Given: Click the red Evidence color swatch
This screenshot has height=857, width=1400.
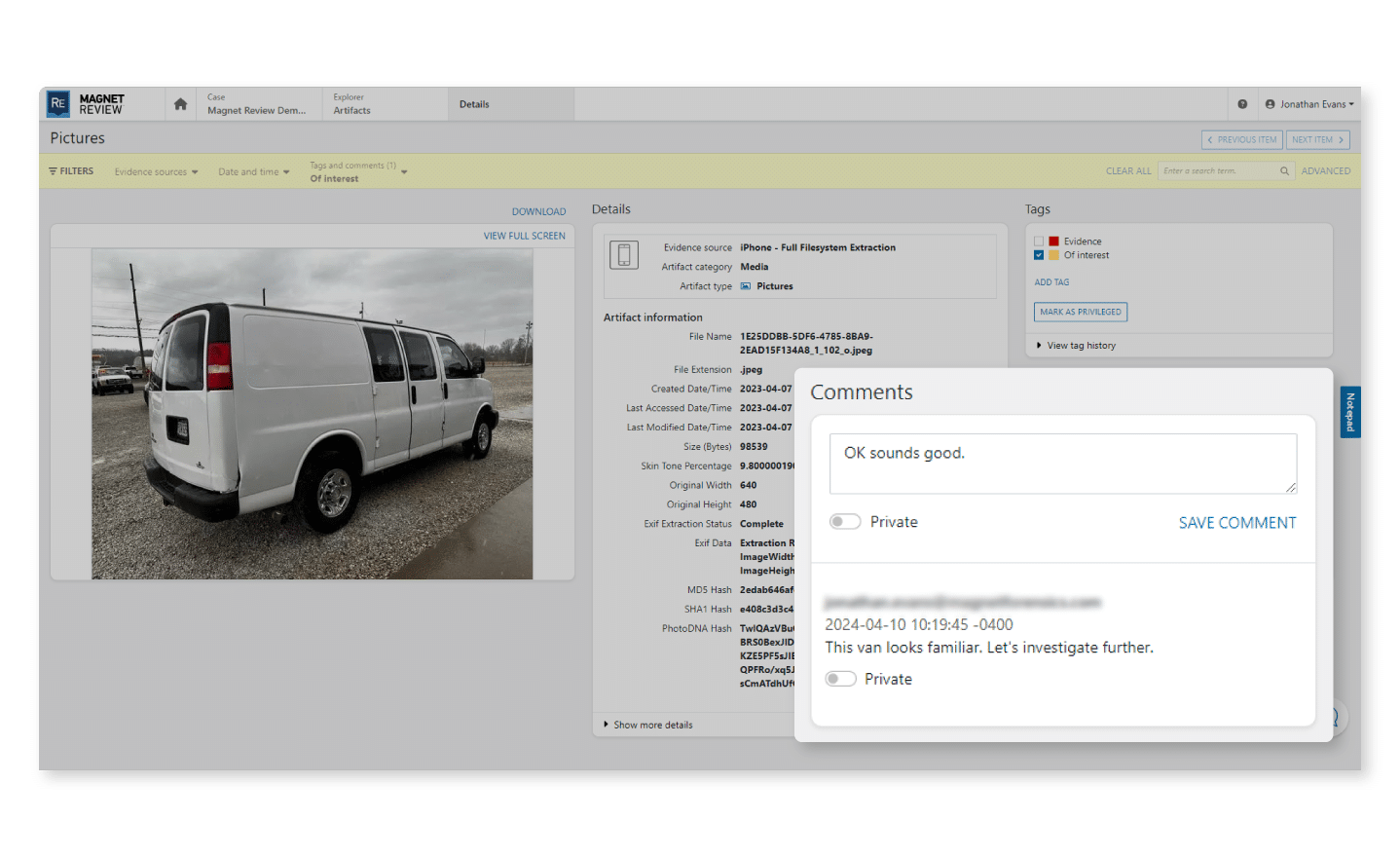Looking at the screenshot, I should pyautogui.click(x=1055, y=241).
